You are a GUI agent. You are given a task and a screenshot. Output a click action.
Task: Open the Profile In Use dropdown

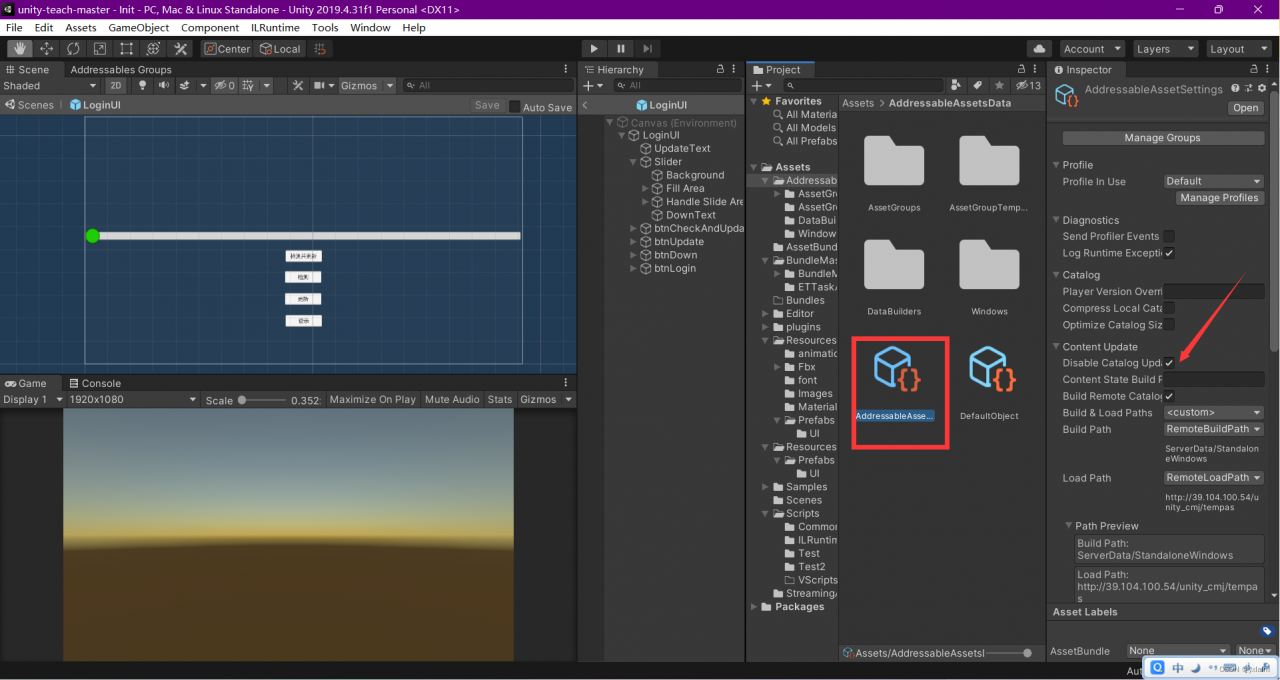[x=1214, y=182]
